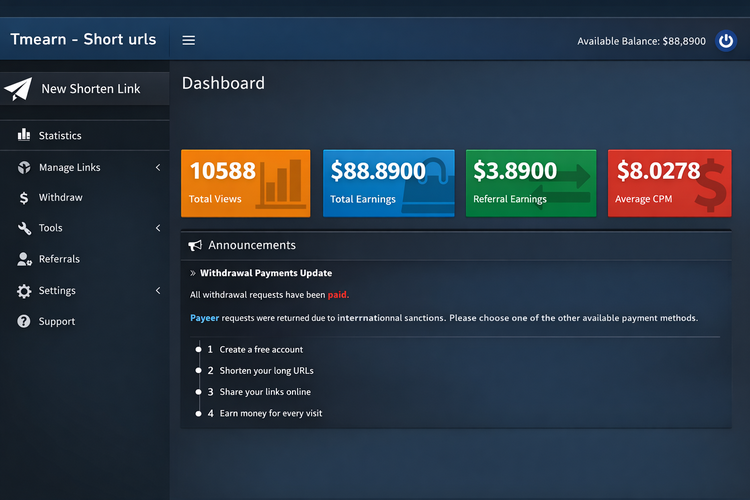Click the 10588 views value

point(223,171)
